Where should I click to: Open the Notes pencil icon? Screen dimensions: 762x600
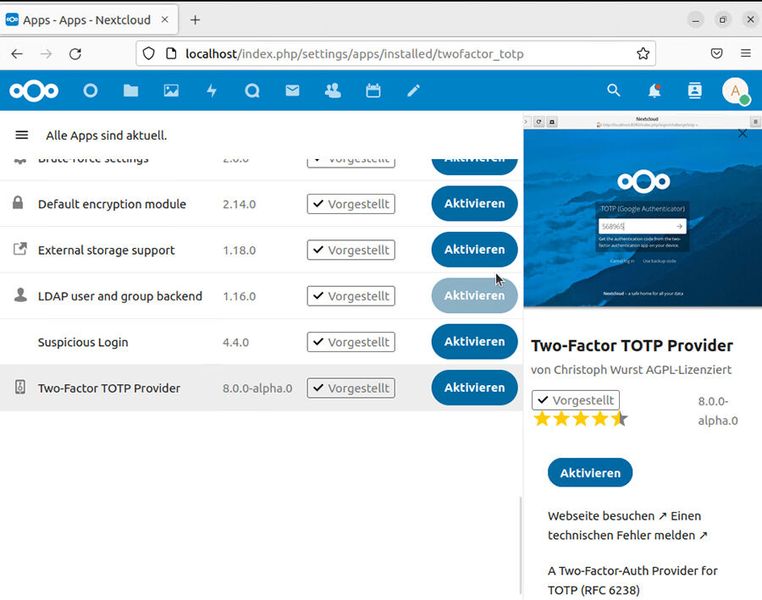pos(414,91)
